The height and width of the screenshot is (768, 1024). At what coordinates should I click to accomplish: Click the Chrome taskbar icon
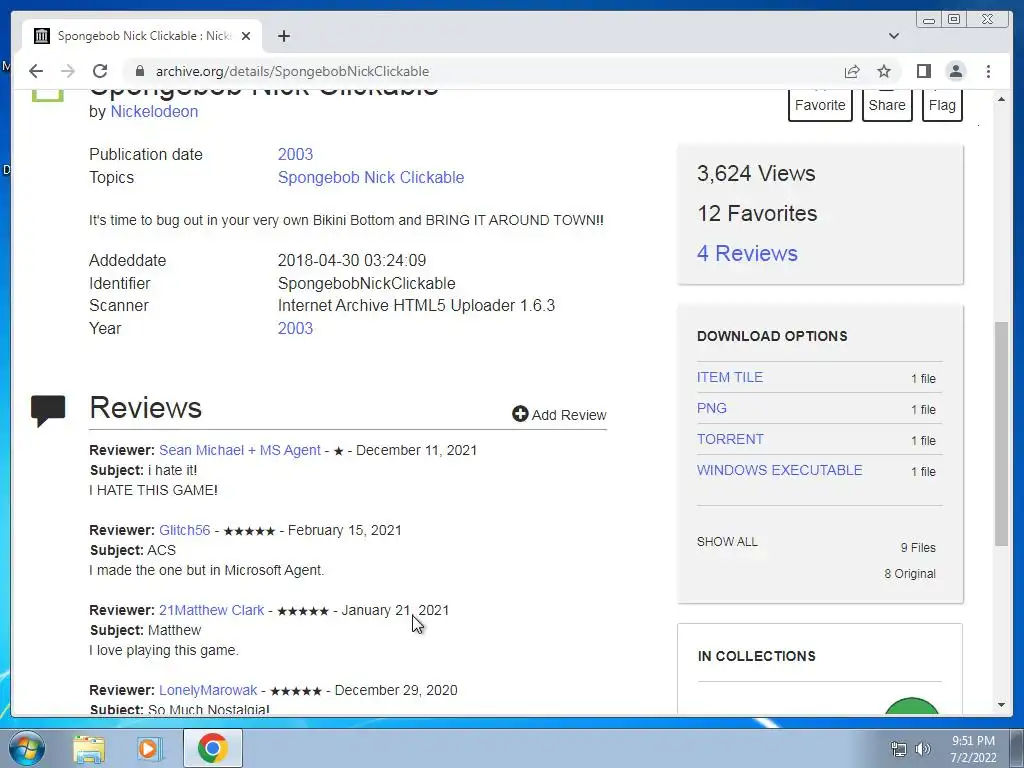click(x=212, y=748)
